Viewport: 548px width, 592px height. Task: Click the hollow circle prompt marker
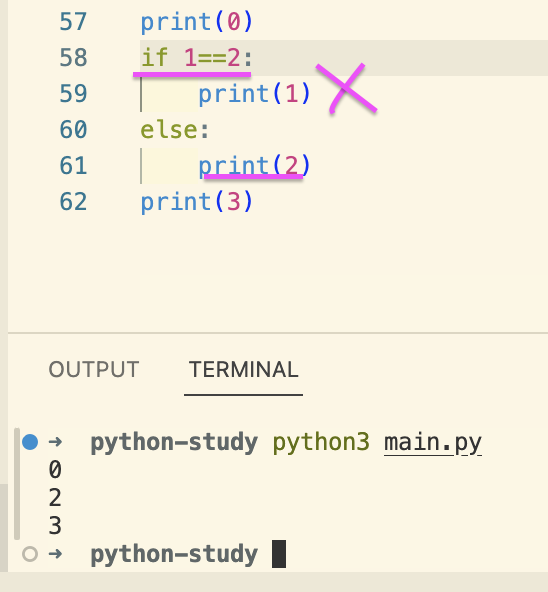pyautogui.click(x=30, y=554)
